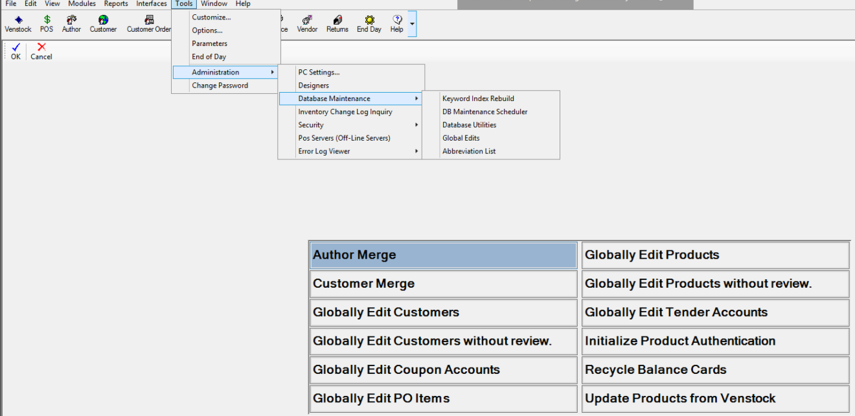Image resolution: width=855 pixels, height=416 pixels.
Task: Choose Update Products from Venstock
Action: click(x=715, y=399)
